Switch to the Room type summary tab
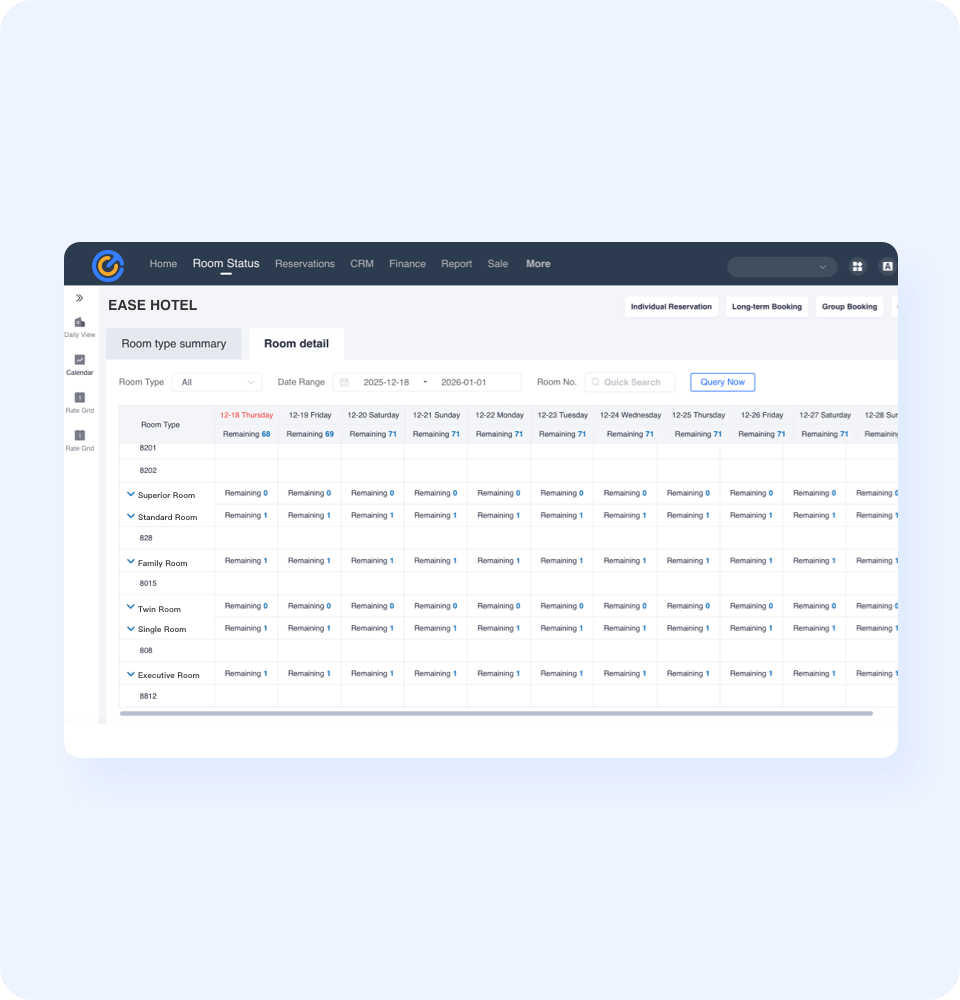960x1000 pixels. [x=173, y=343]
